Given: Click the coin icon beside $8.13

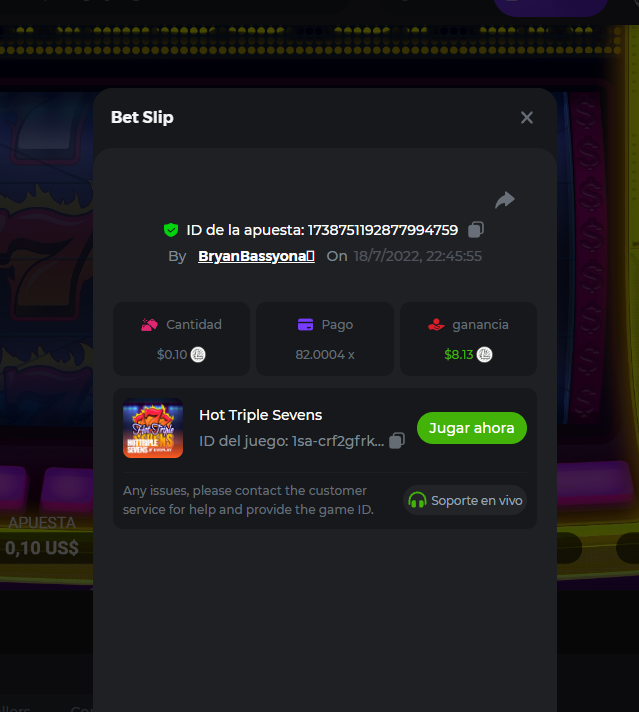Looking at the screenshot, I should [485, 354].
